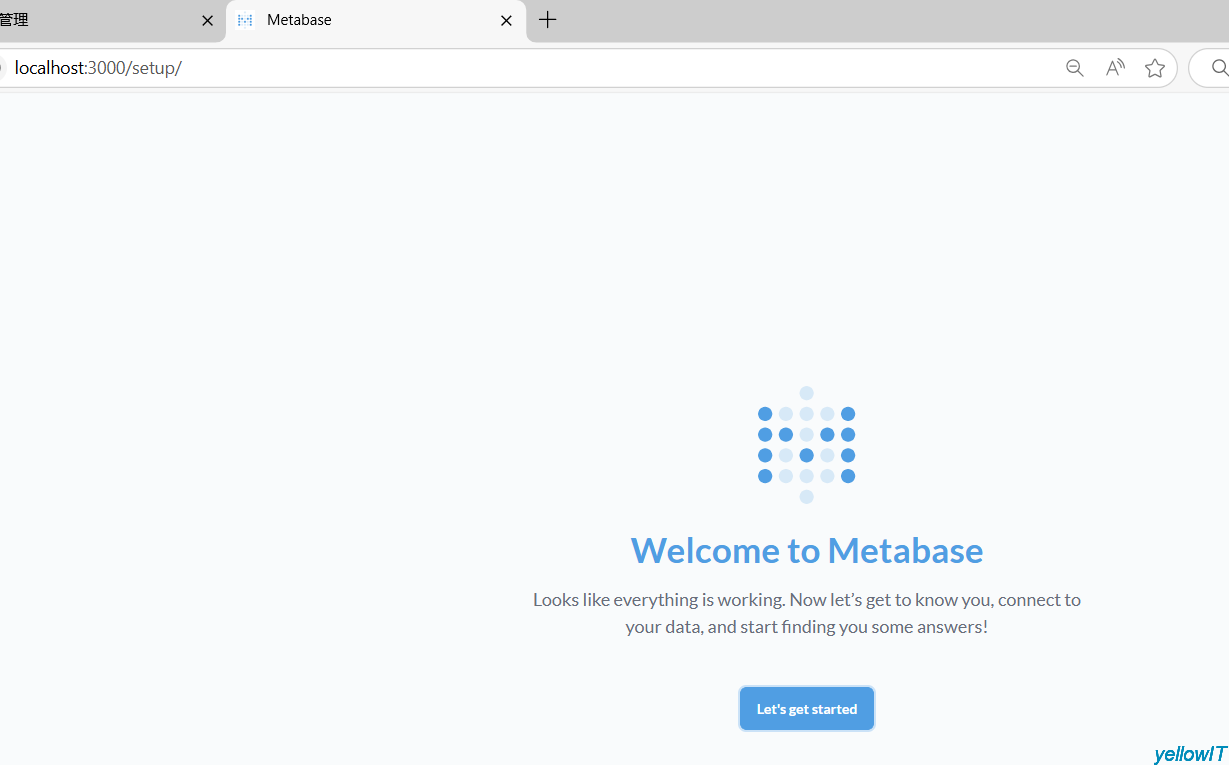Click the search icon at toolbar right edge
The height and width of the screenshot is (765, 1229).
[x=1219, y=68]
